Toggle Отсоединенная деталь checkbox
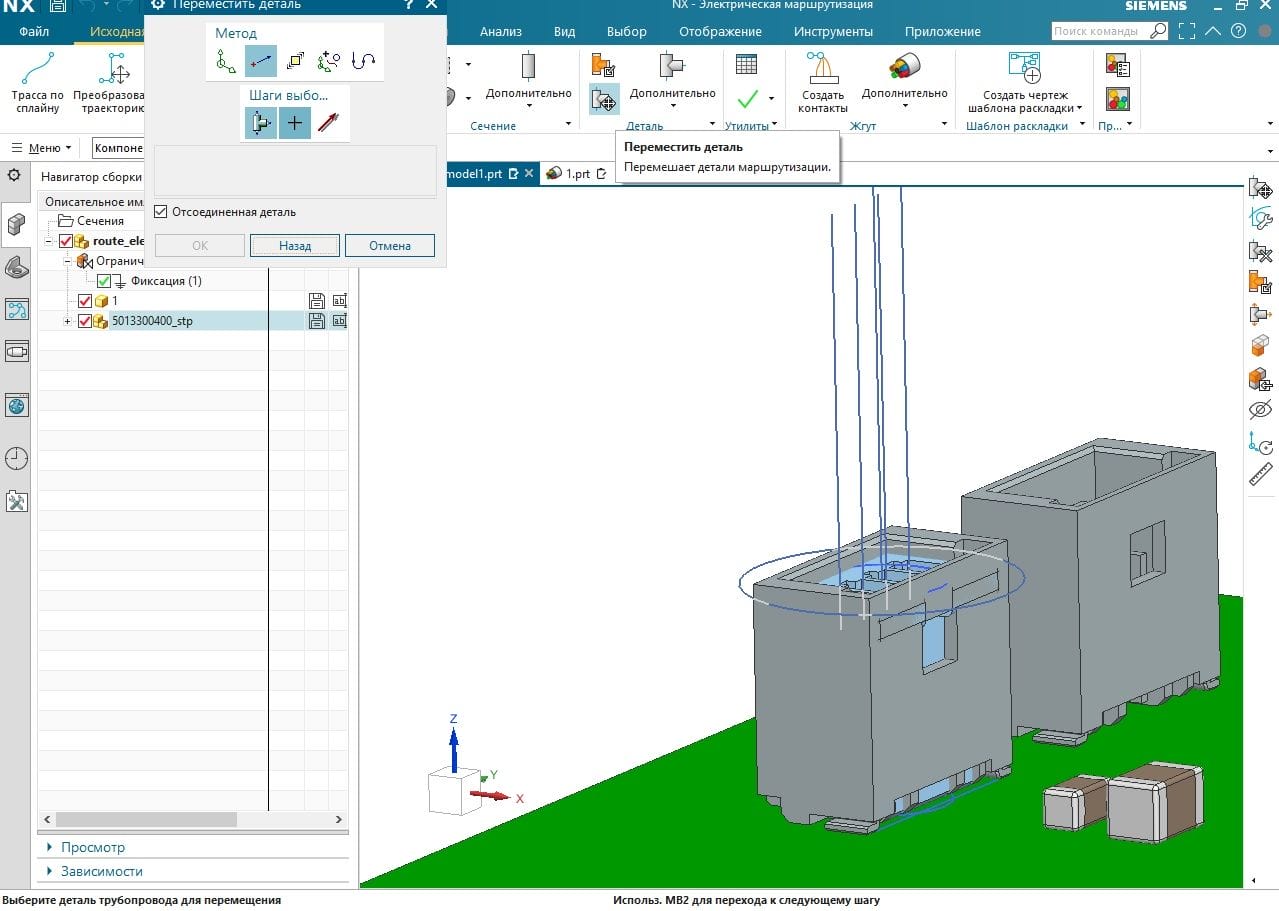Screen dimensions: 1279x911 (x=160, y=212)
